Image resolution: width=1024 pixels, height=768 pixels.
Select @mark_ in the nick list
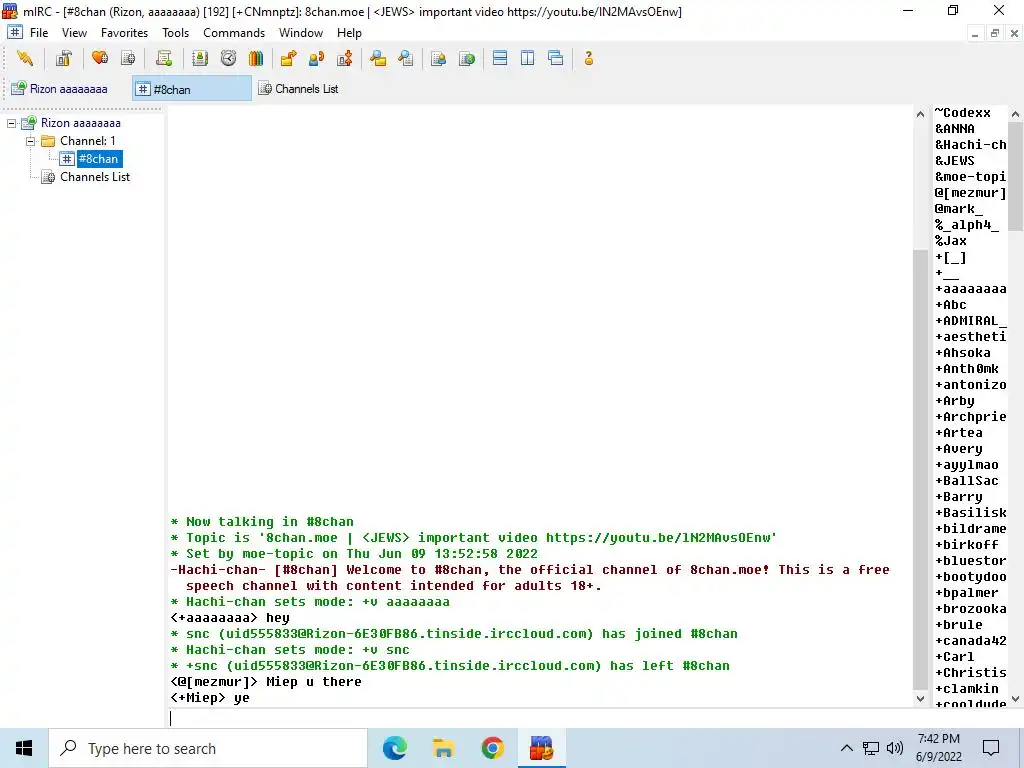959,209
